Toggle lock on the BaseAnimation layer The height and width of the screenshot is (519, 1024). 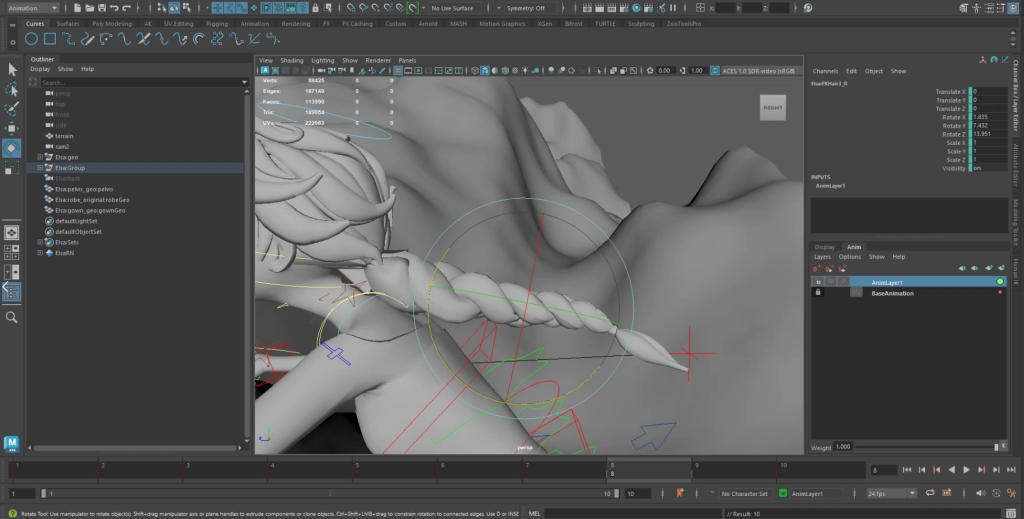point(818,292)
